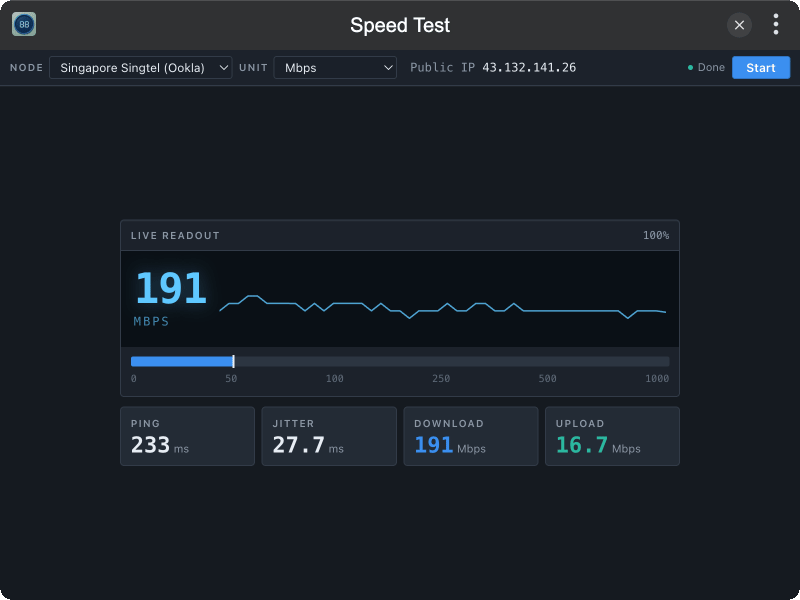Click the 100% progress label
This screenshot has height=600, width=800.
[656, 235]
